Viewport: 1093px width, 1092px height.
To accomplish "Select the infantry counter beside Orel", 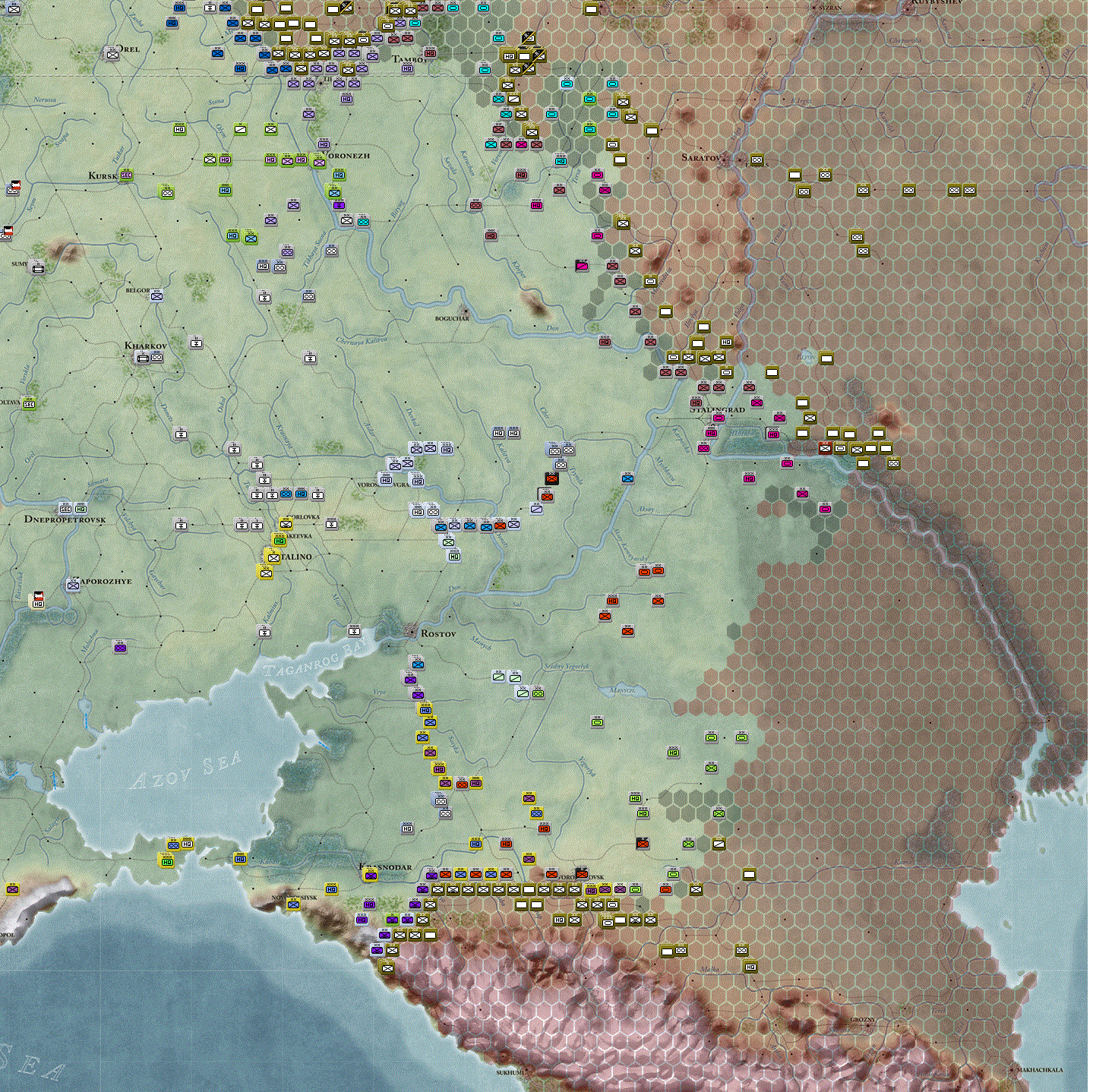I will 113,54.
